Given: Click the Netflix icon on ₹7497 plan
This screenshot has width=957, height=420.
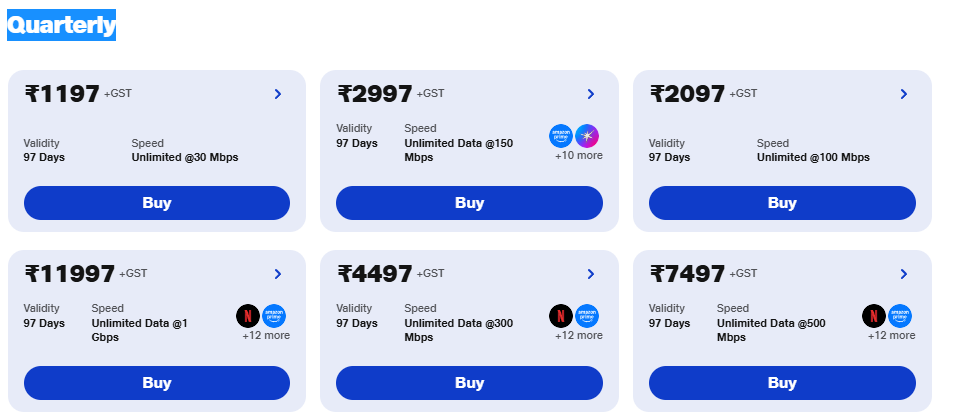Looking at the screenshot, I should [874, 316].
